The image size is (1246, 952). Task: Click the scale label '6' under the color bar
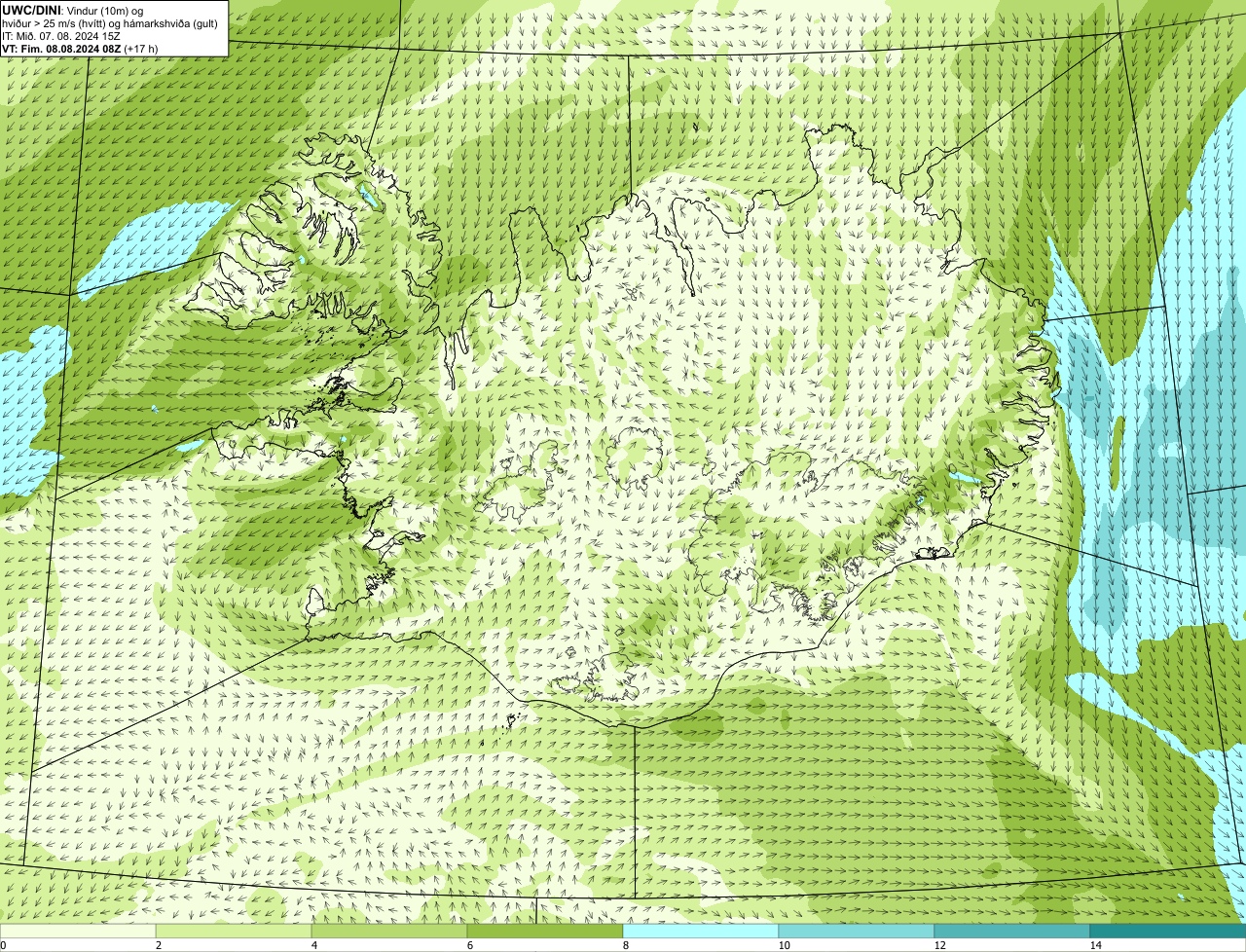click(469, 945)
